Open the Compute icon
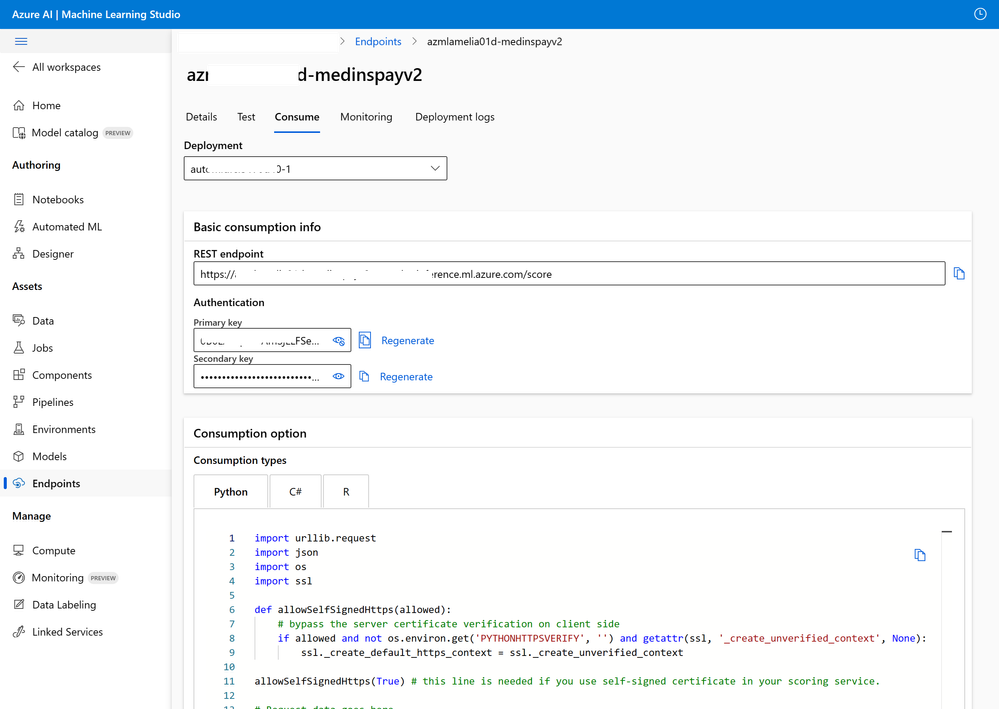Viewport: 999px width, 709px height. [x=19, y=550]
